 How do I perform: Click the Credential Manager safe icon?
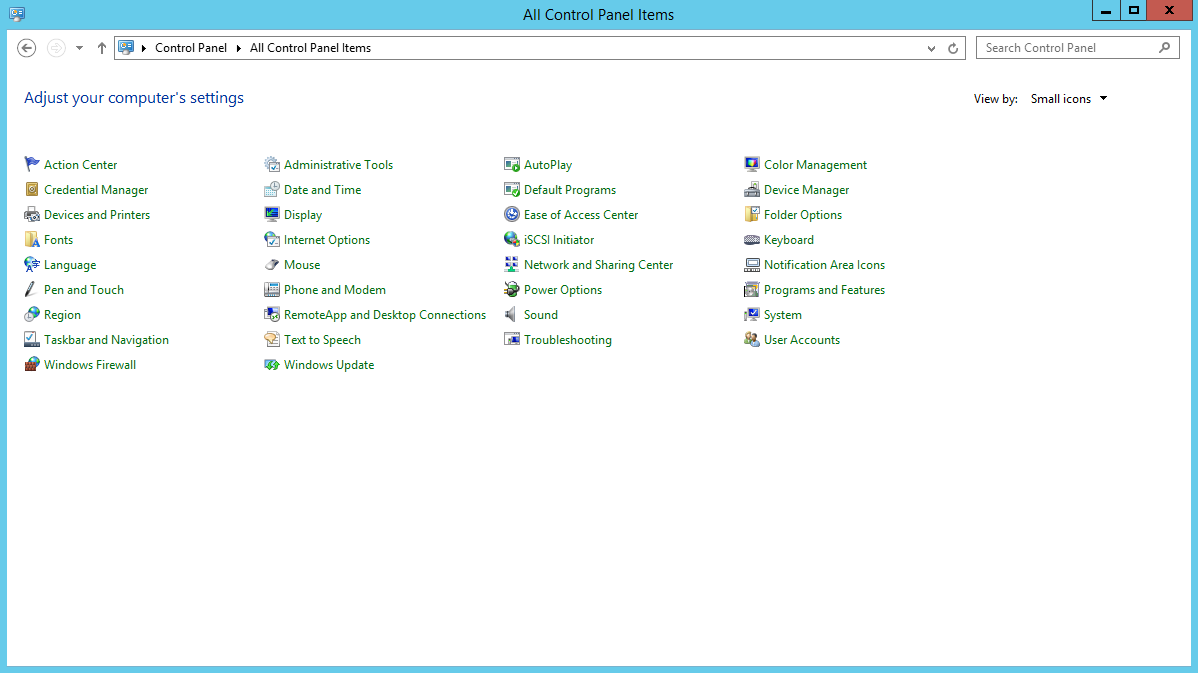(x=31, y=189)
